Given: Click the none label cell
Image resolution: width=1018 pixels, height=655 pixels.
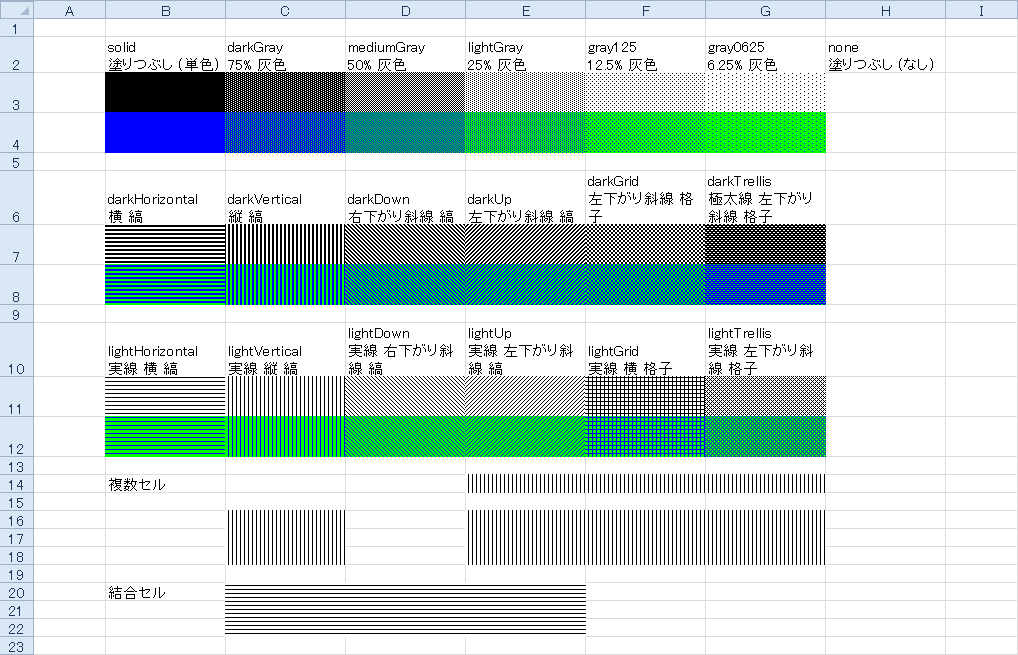Looking at the screenshot, I should pos(885,56).
